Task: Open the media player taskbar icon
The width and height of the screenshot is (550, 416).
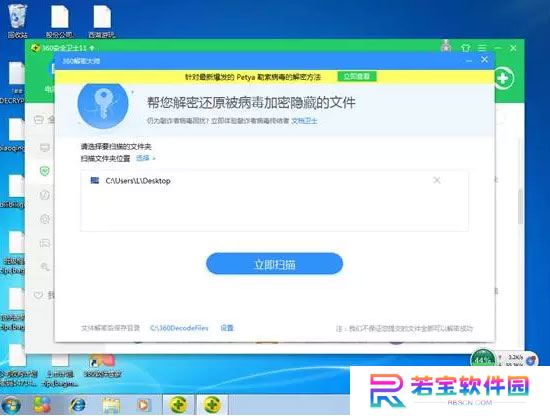Action: pos(143,405)
